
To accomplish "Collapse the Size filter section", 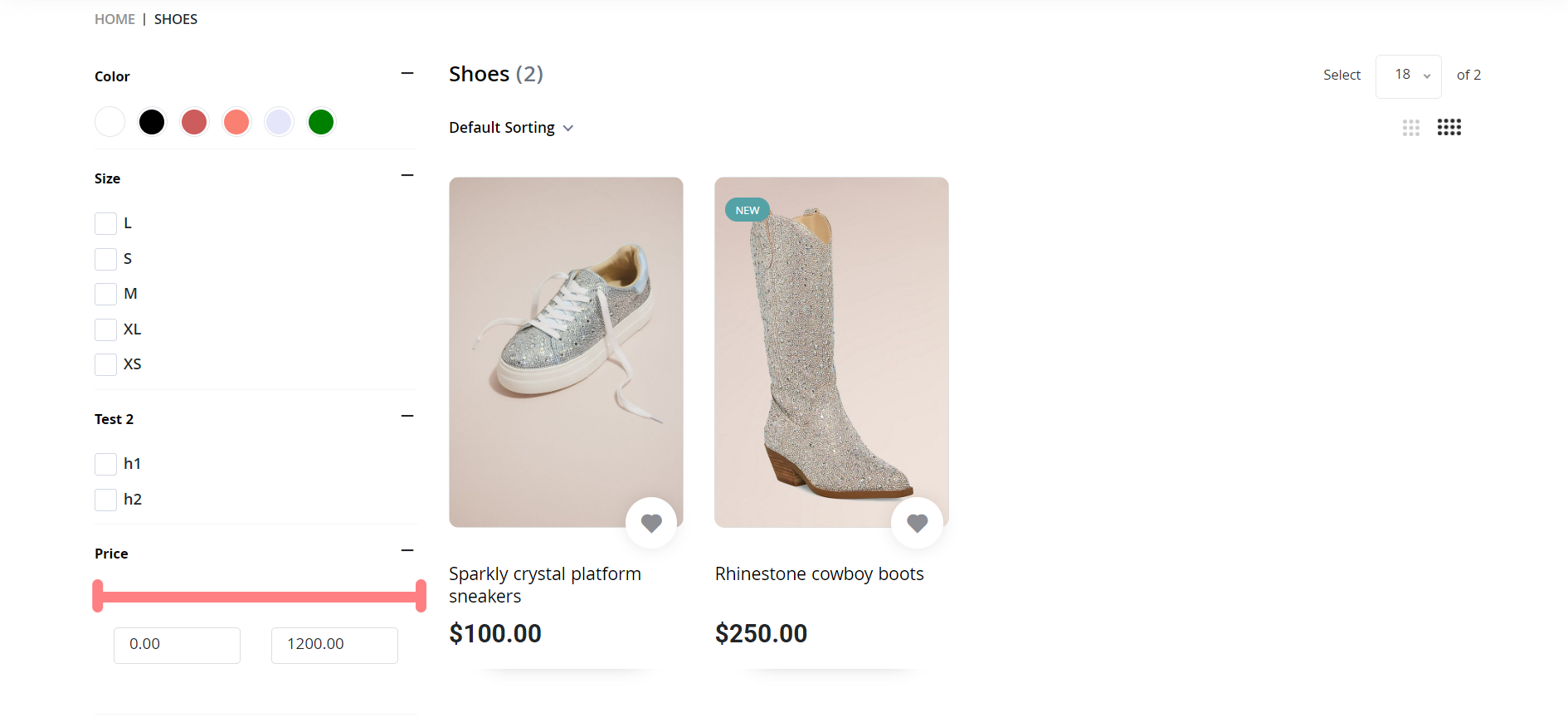I will pos(407,174).
